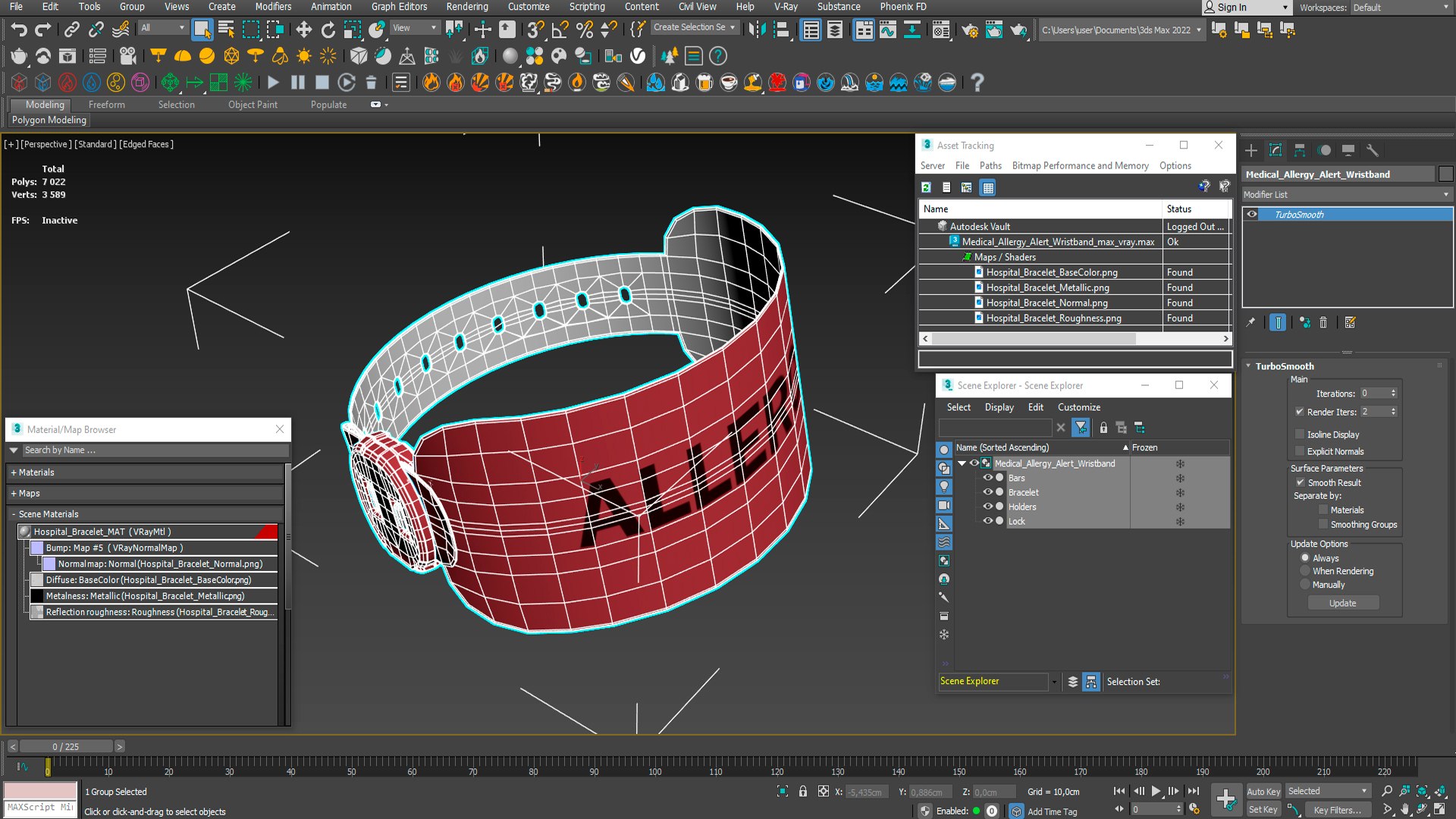The height and width of the screenshot is (819, 1456).
Task: Click Go to Start playback button
Action: point(1119,791)
